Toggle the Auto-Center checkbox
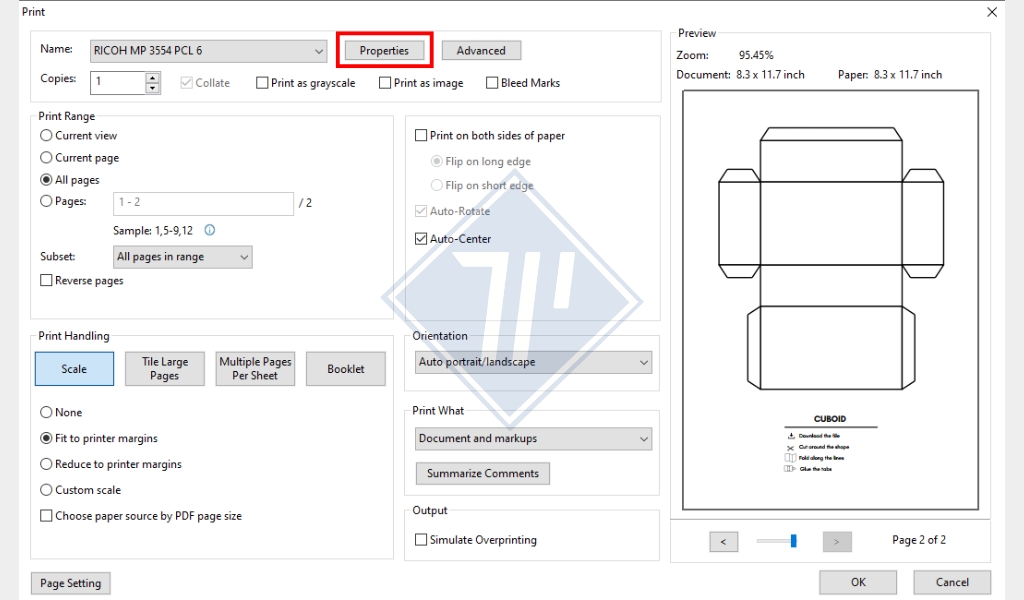This screenshot has width=1024, height=600. coord(421,239)
